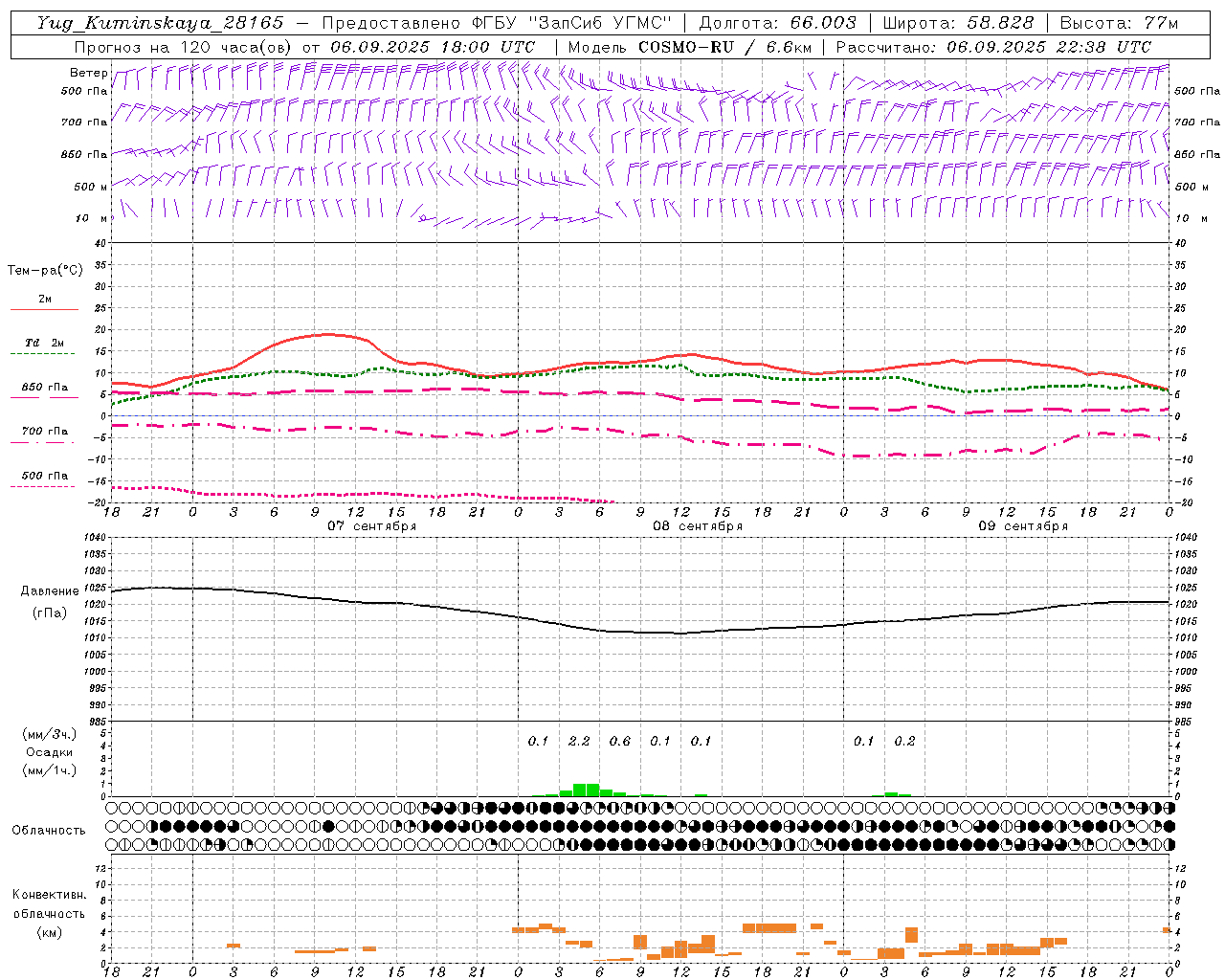This screenshot has height=980, width=1225.
Task: Click the precipitation value '0.6'
Action: (x=620, y=741)
